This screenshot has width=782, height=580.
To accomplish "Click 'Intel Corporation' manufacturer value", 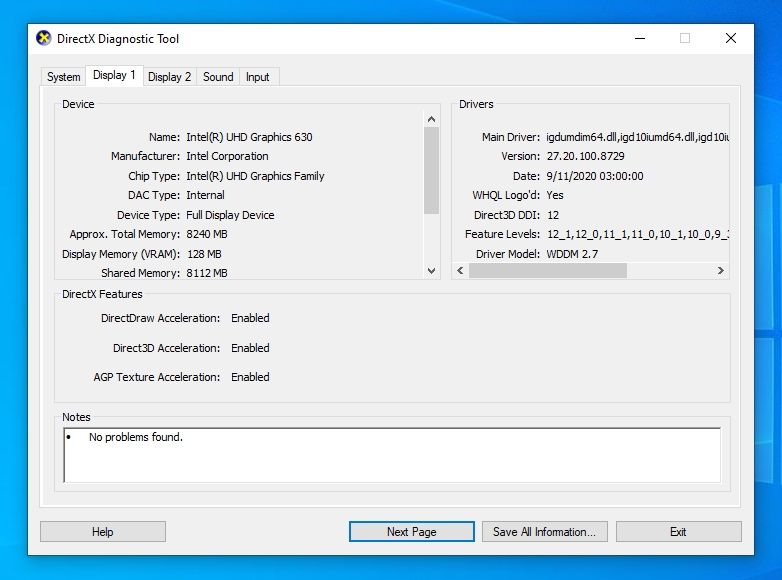I will tap(227, 156).
